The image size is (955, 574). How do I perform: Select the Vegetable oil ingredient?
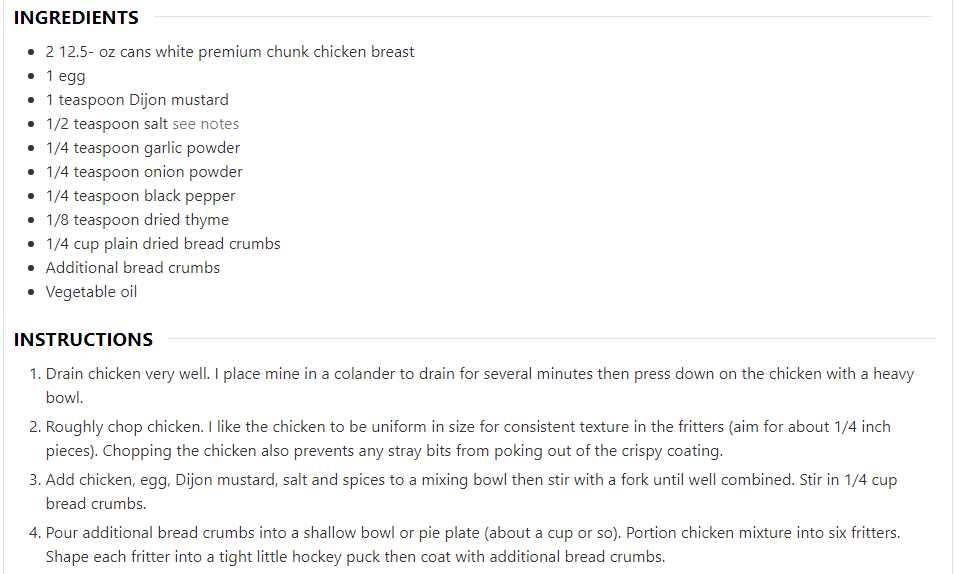(x=91, y=292)
